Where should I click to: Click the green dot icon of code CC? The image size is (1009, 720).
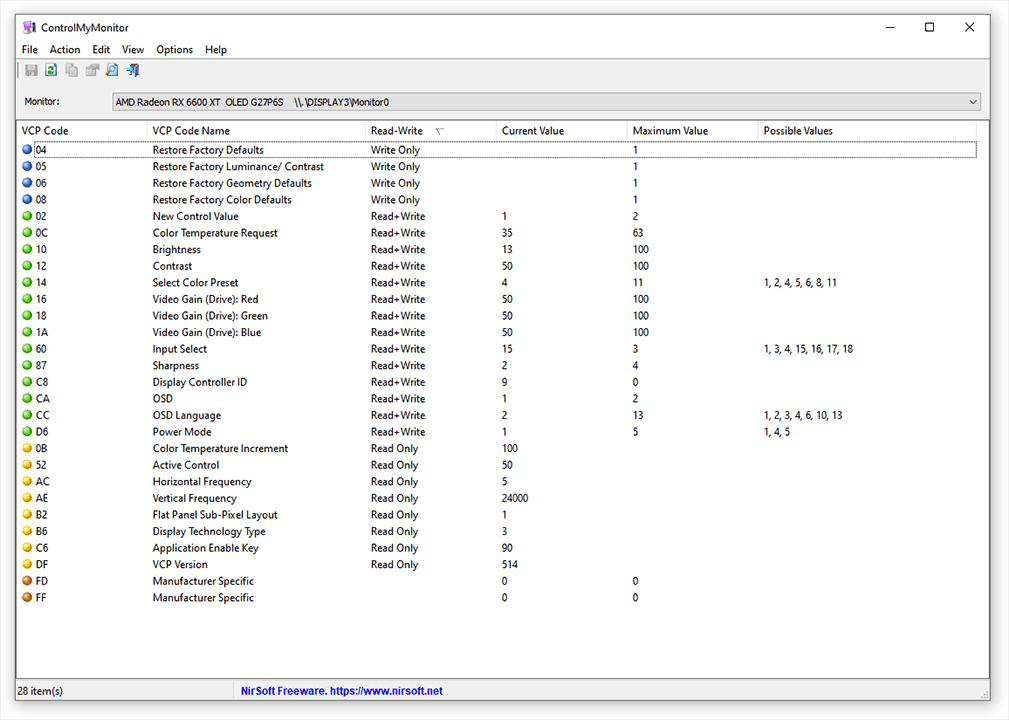pyautogui.click(x=27, y=415)
